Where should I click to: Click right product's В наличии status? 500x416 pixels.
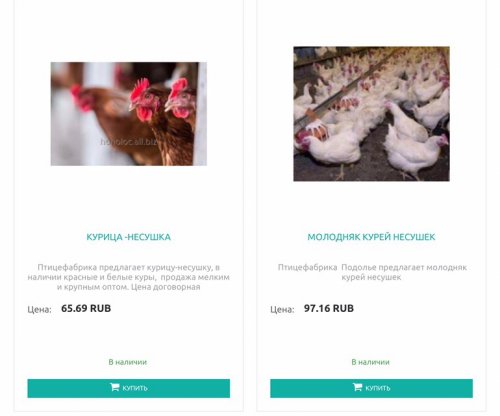370,362
